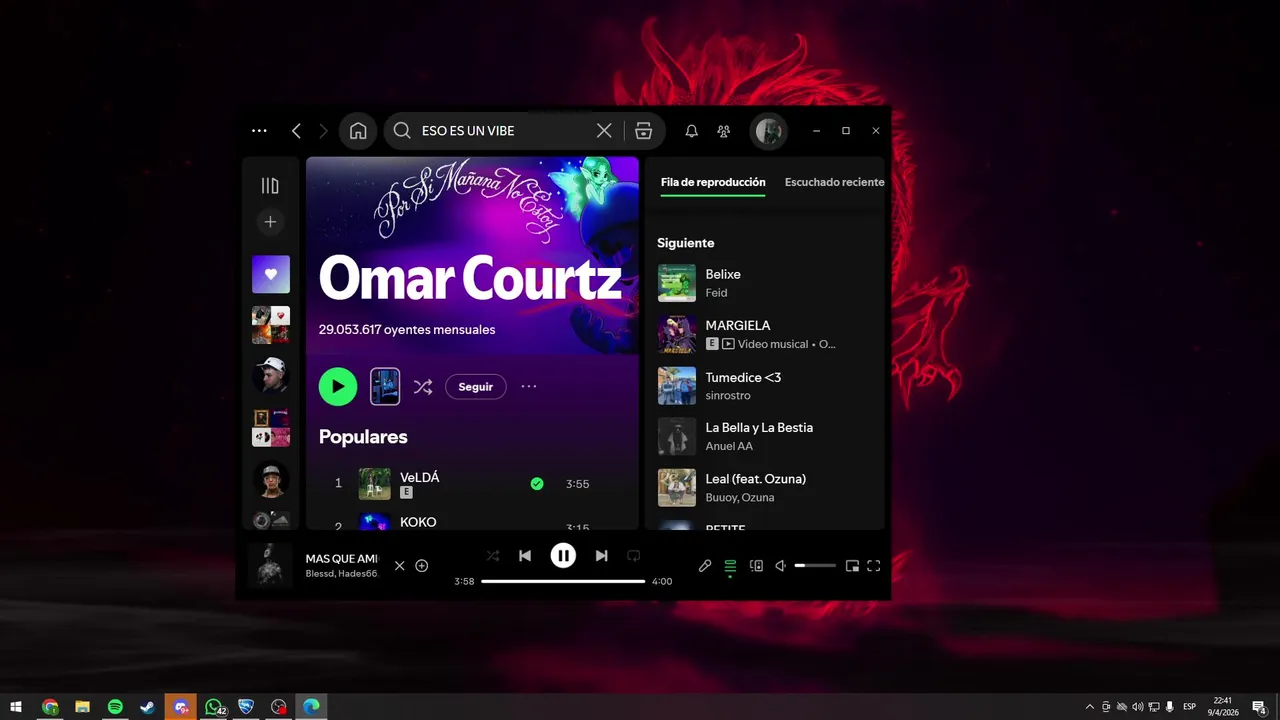The width and height of the screenshot is (1280, 720).
Task: Open Chrome from the taskbar
Action: pyautogui.click(x=50, y=707)
